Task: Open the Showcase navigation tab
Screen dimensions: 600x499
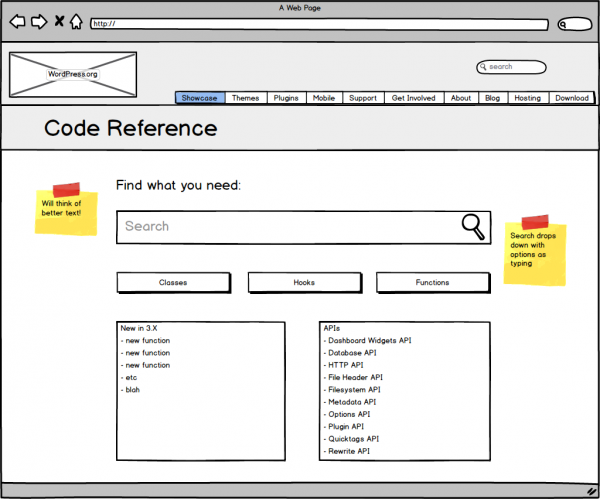Action: point(199,98)
